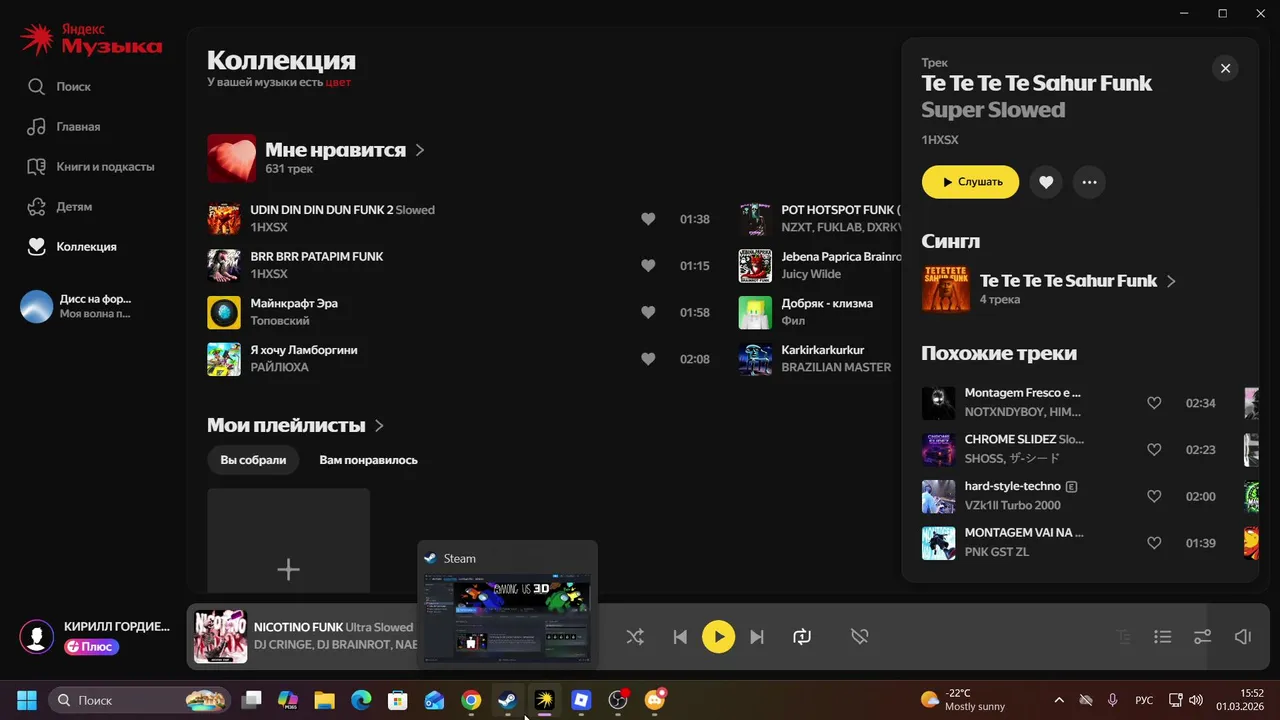Show hidden system tray icons chevron
Screen dimensions: 1280x720
[1059, 700]
